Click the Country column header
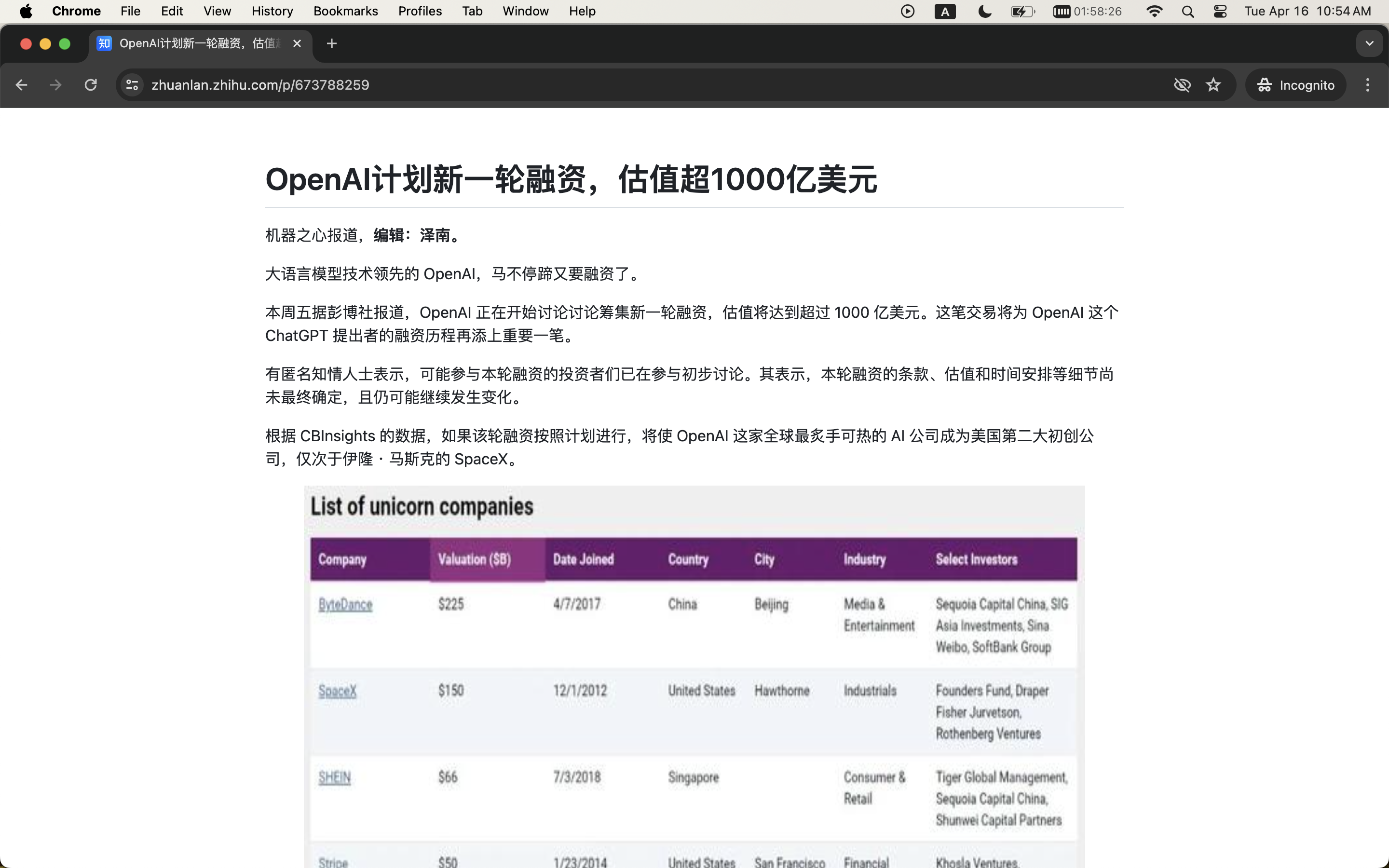1389x868 pixels. (688, 559)
